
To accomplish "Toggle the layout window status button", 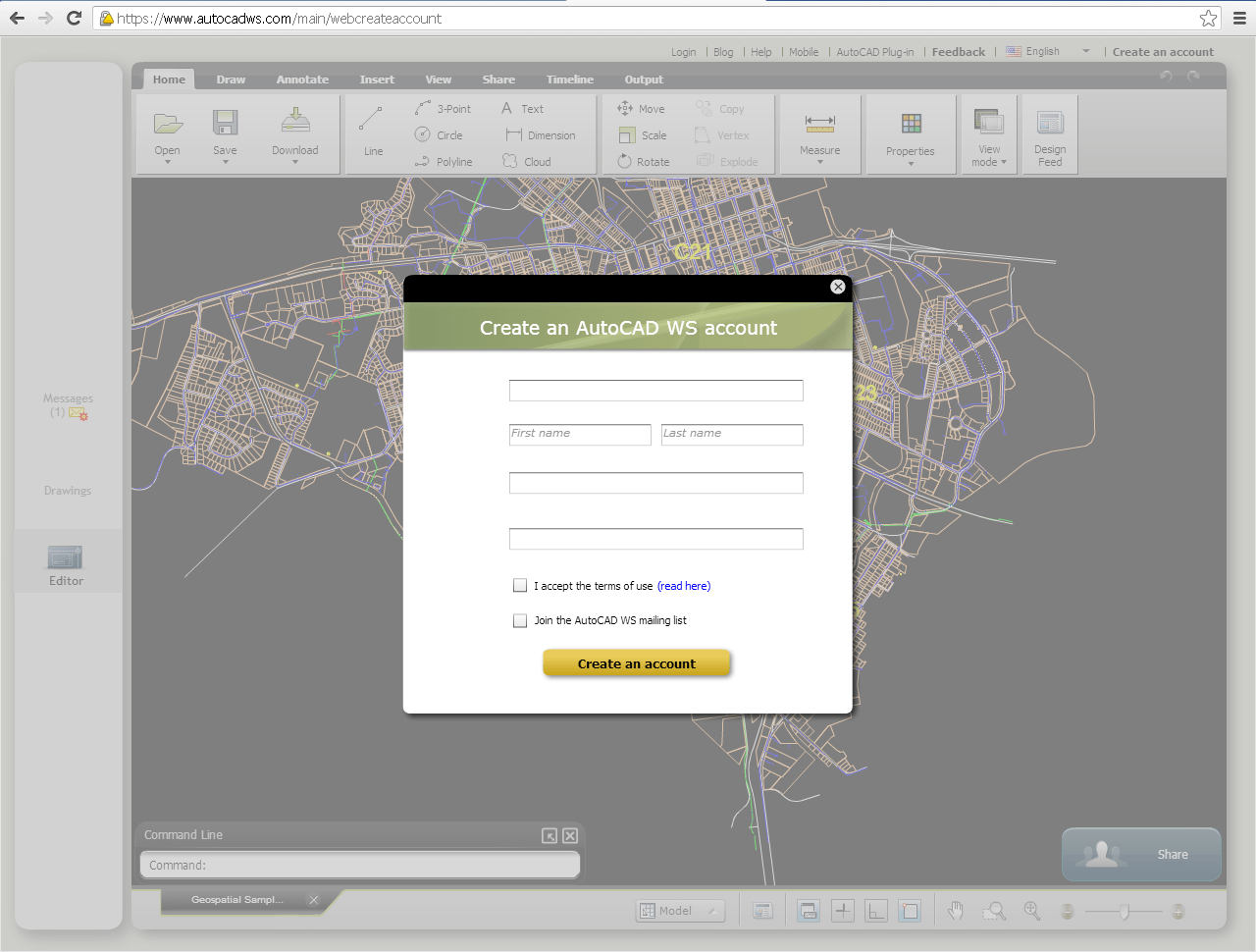I will pos(808,911).
